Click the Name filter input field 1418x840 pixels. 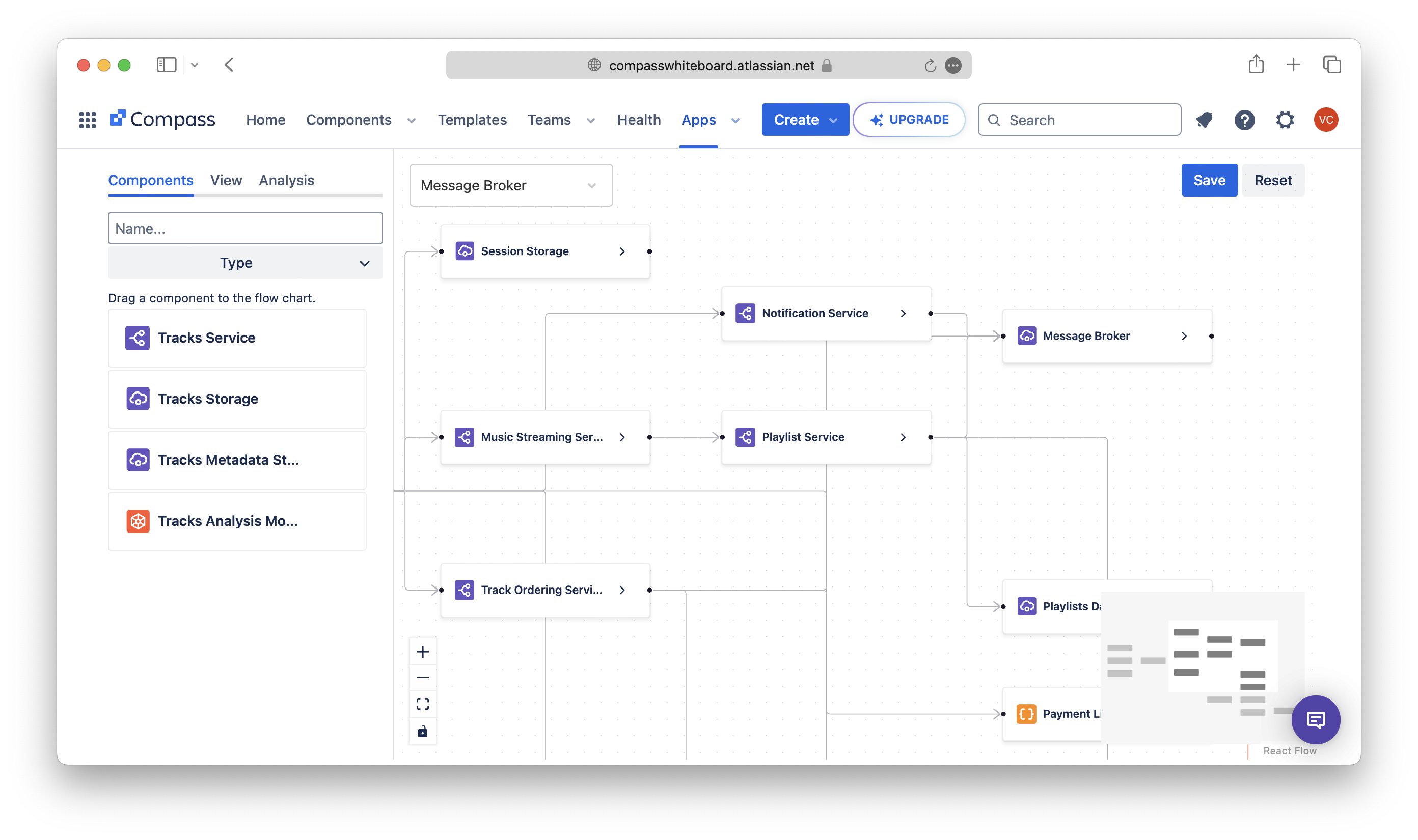point(245,228)
